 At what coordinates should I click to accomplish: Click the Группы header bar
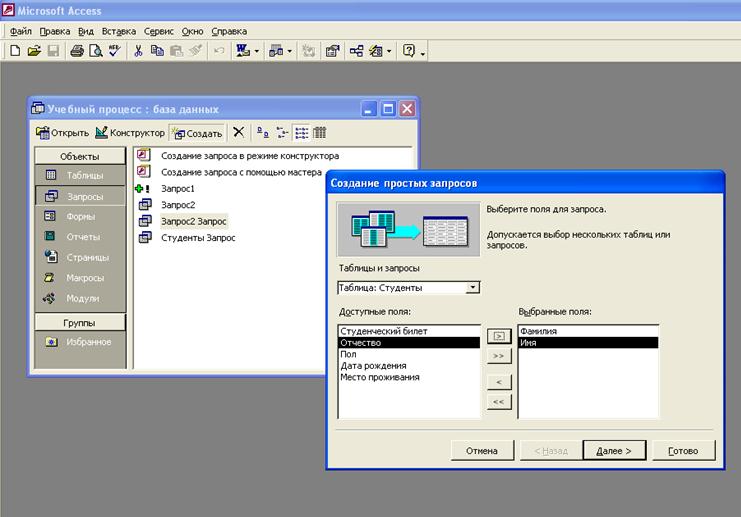pyautogui.click(x=80, y=323)
